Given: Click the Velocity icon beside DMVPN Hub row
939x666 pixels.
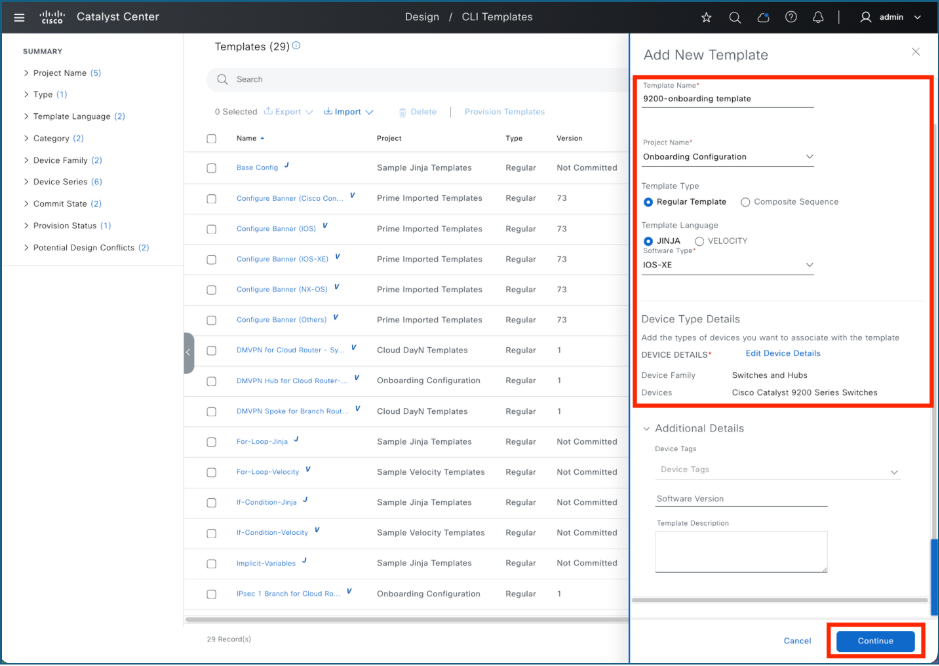Looking at the screenshot, I should point(357,378).
